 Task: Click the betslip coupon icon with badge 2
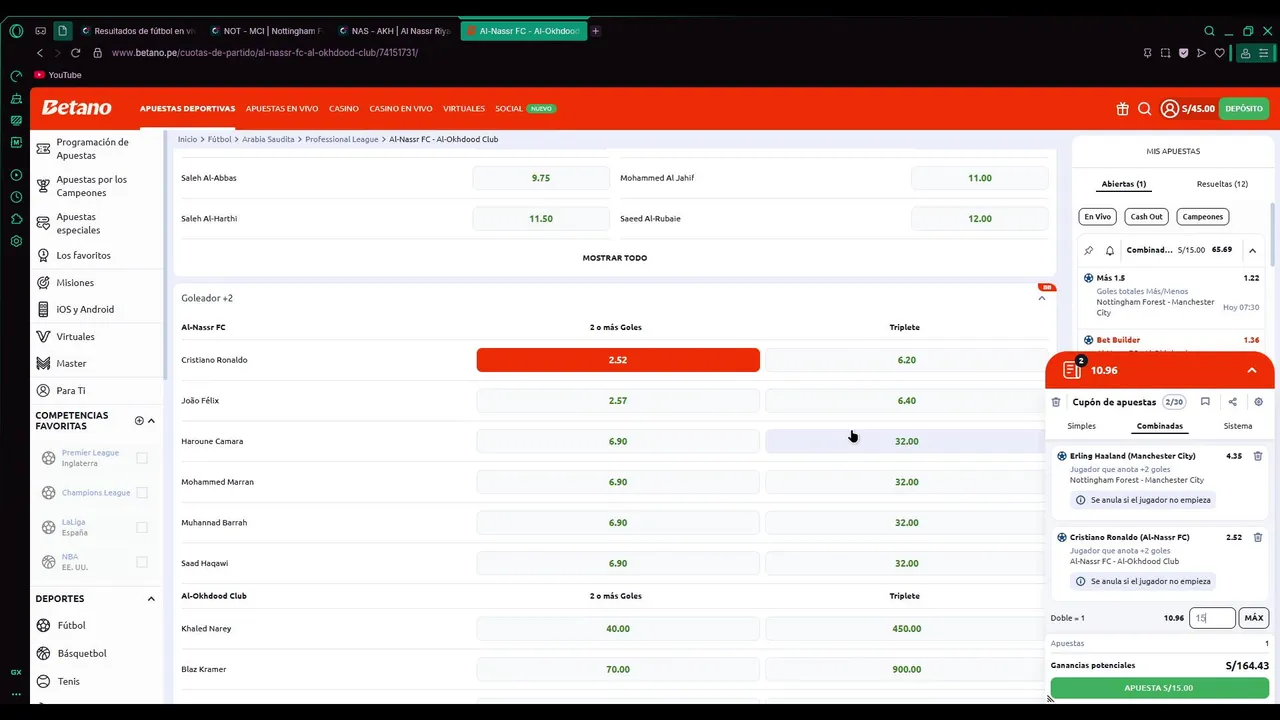point(1073,369)
